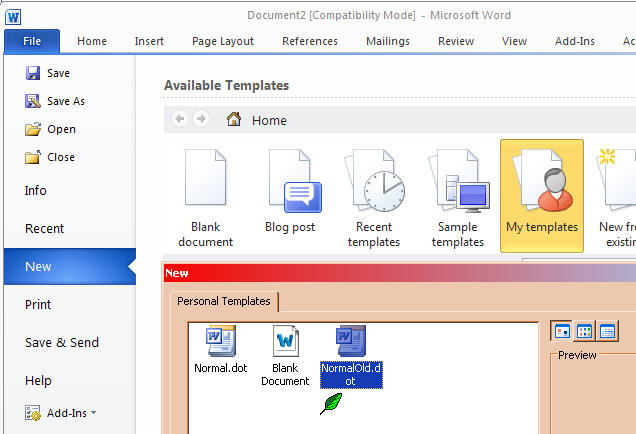Open the Add-Ins ribbon tab
The image size is (636, 434).
click(575, 41)
